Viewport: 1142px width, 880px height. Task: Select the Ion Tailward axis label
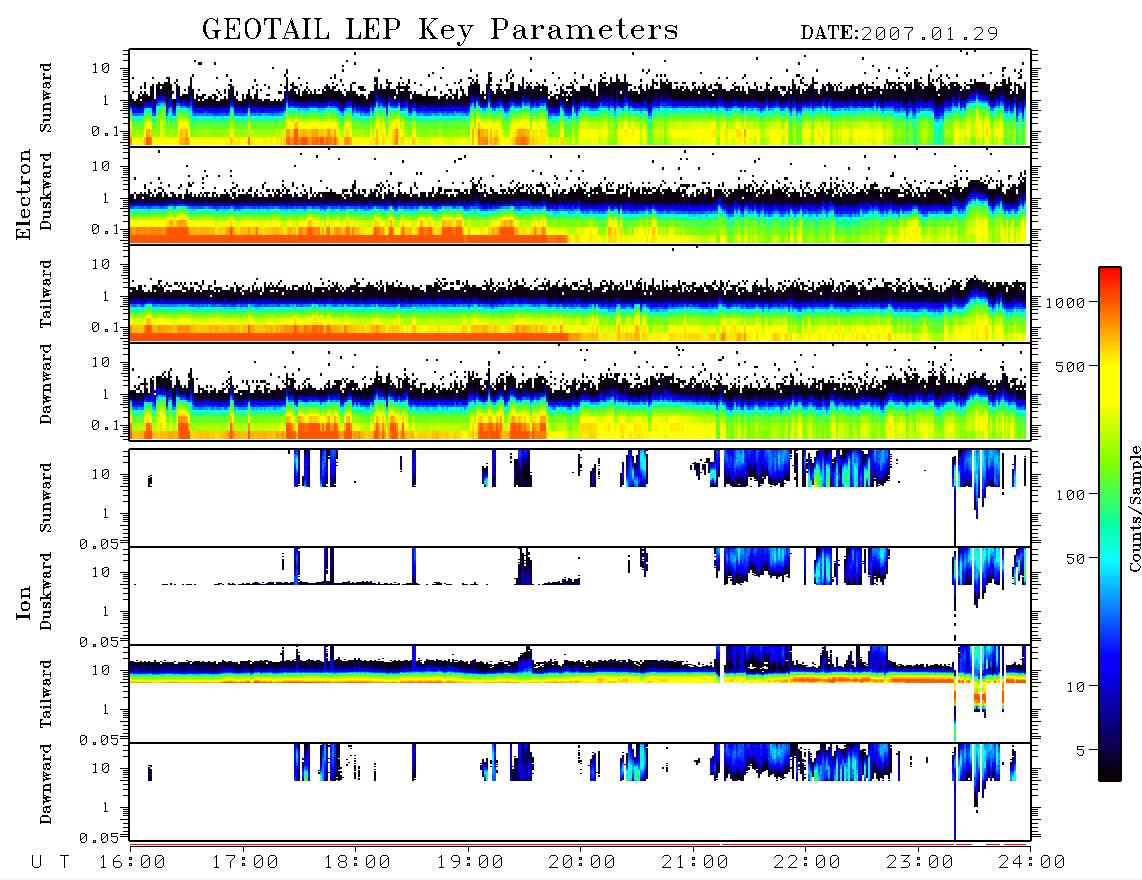click(x=46, y=694)
